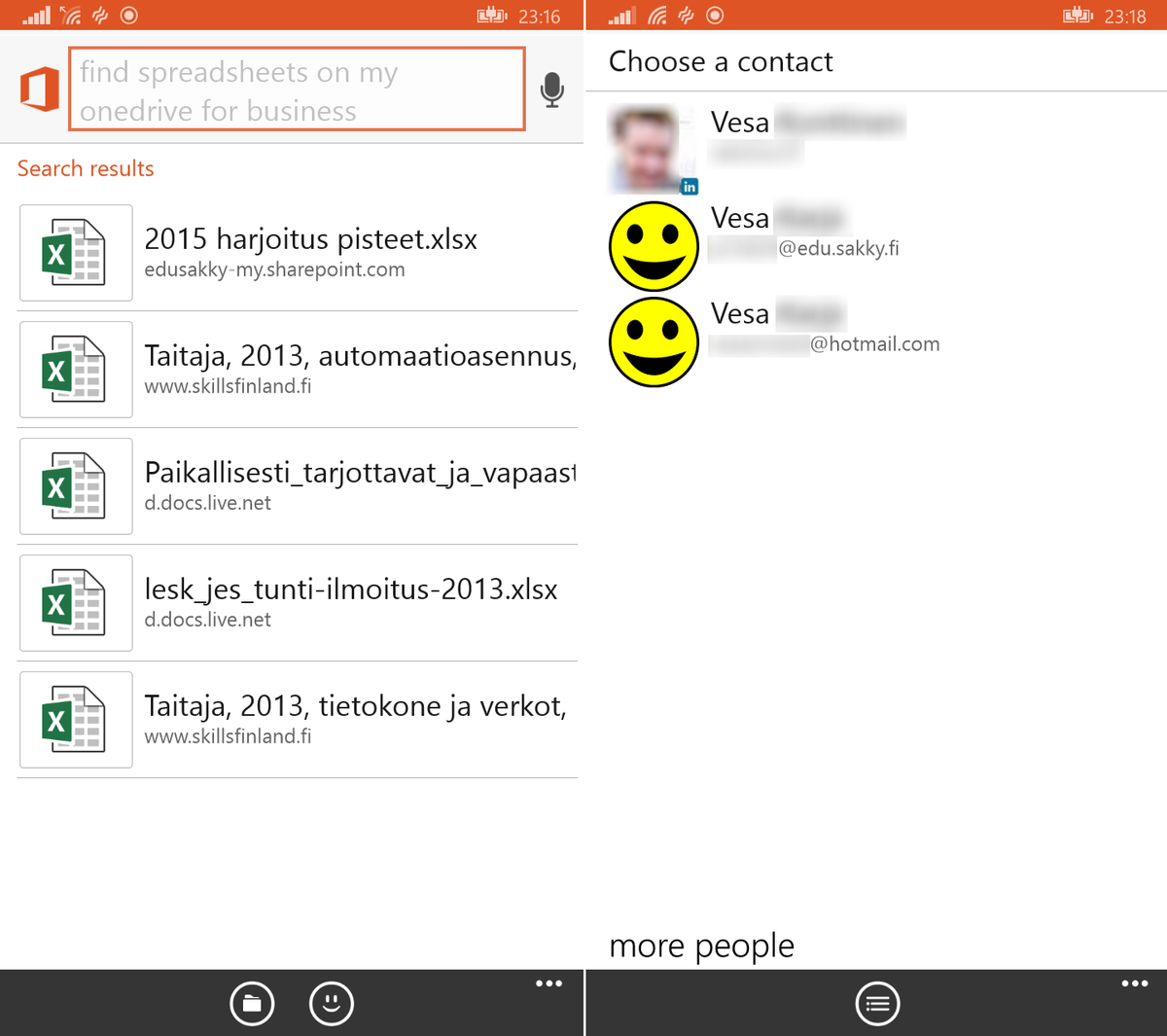The image size is (1167, 1036).
Task: Tap the Choose a contact header
Action: click(721, 61)
